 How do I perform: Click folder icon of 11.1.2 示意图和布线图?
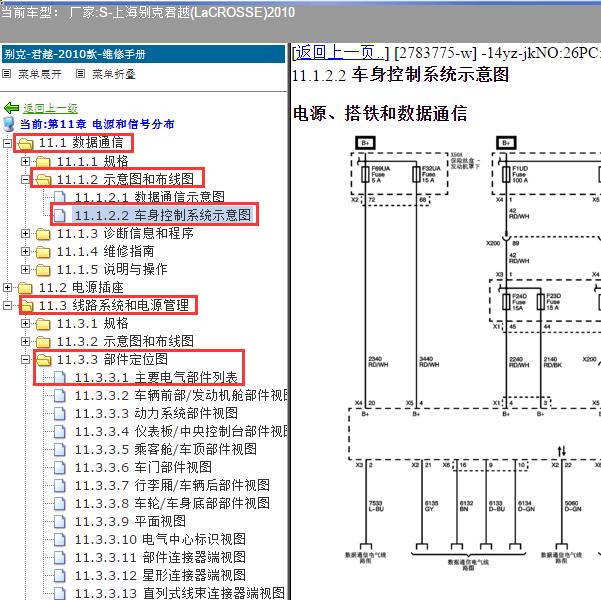[43, 180]
